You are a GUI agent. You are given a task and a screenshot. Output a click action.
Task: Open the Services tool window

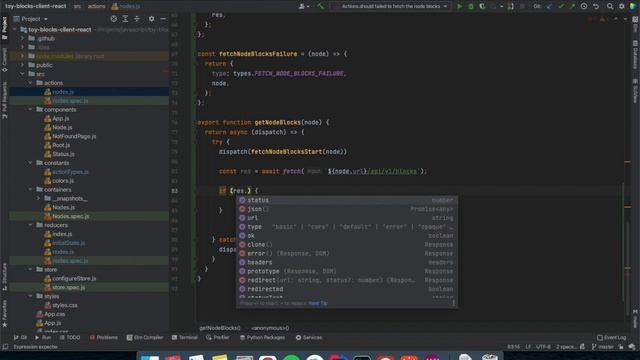309,338
